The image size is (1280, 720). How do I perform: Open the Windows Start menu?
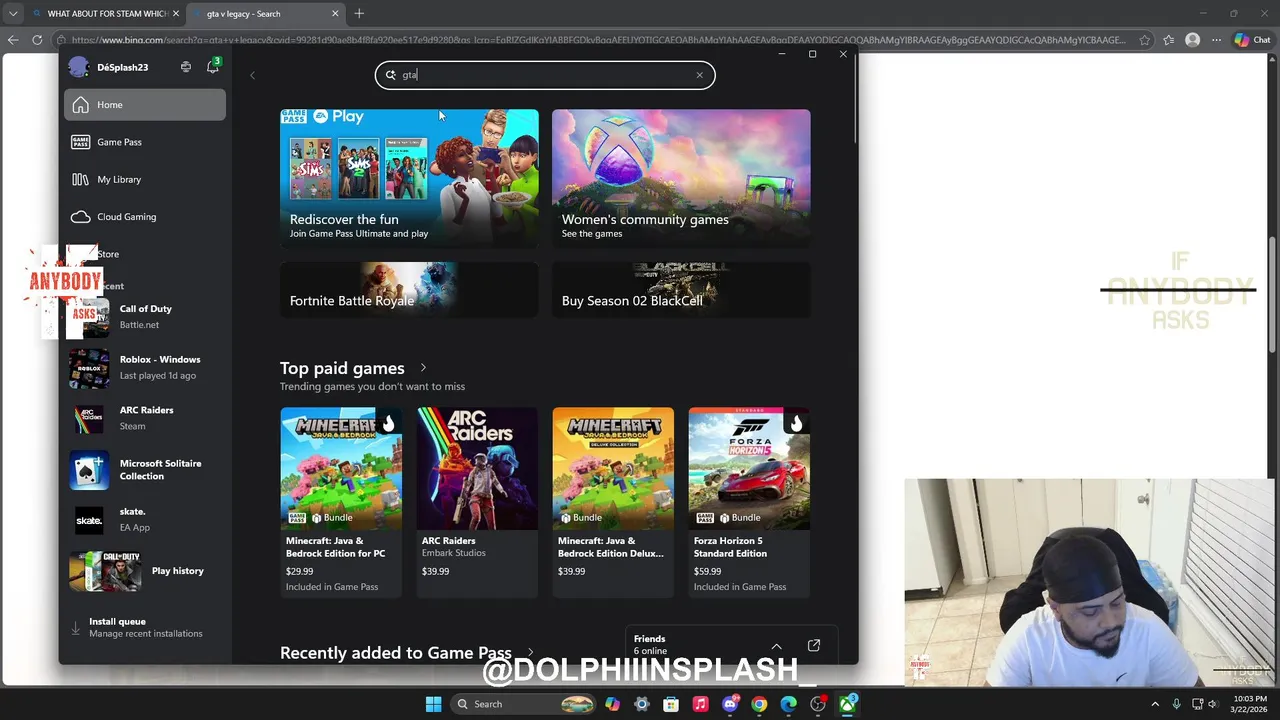[433, 704]
